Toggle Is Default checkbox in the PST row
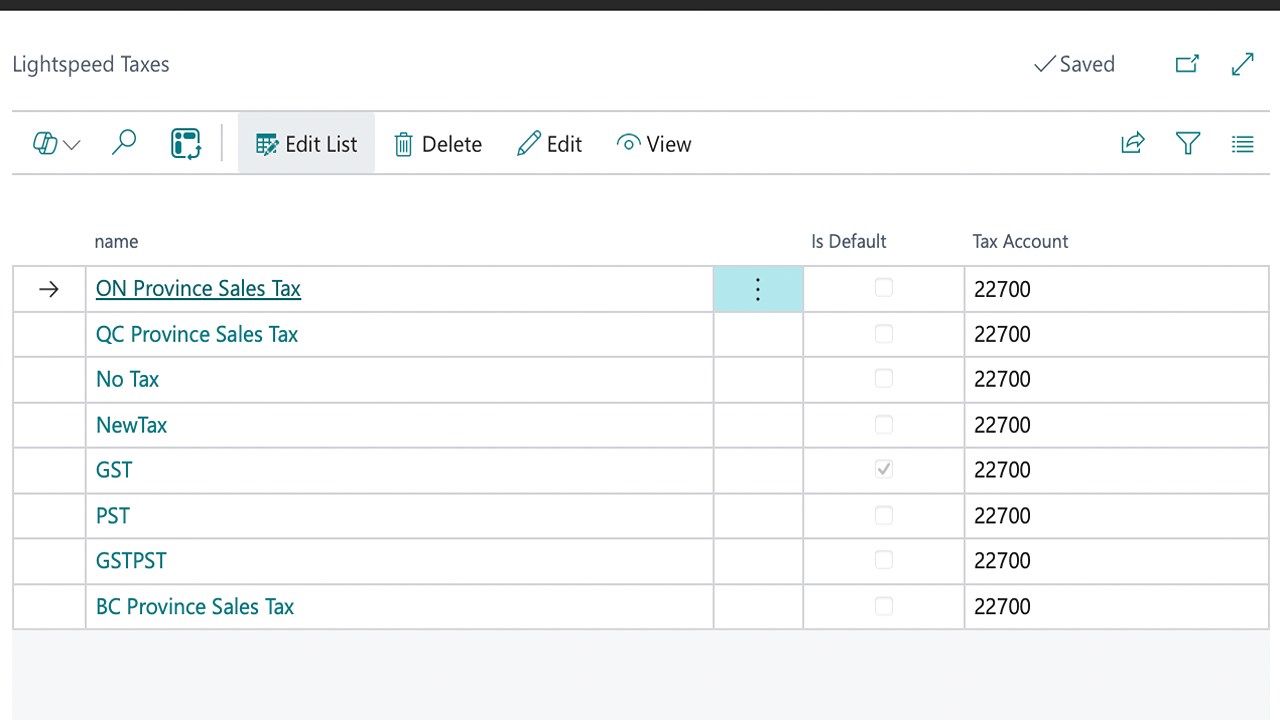1280x720 pixels. tap(883, 516)
